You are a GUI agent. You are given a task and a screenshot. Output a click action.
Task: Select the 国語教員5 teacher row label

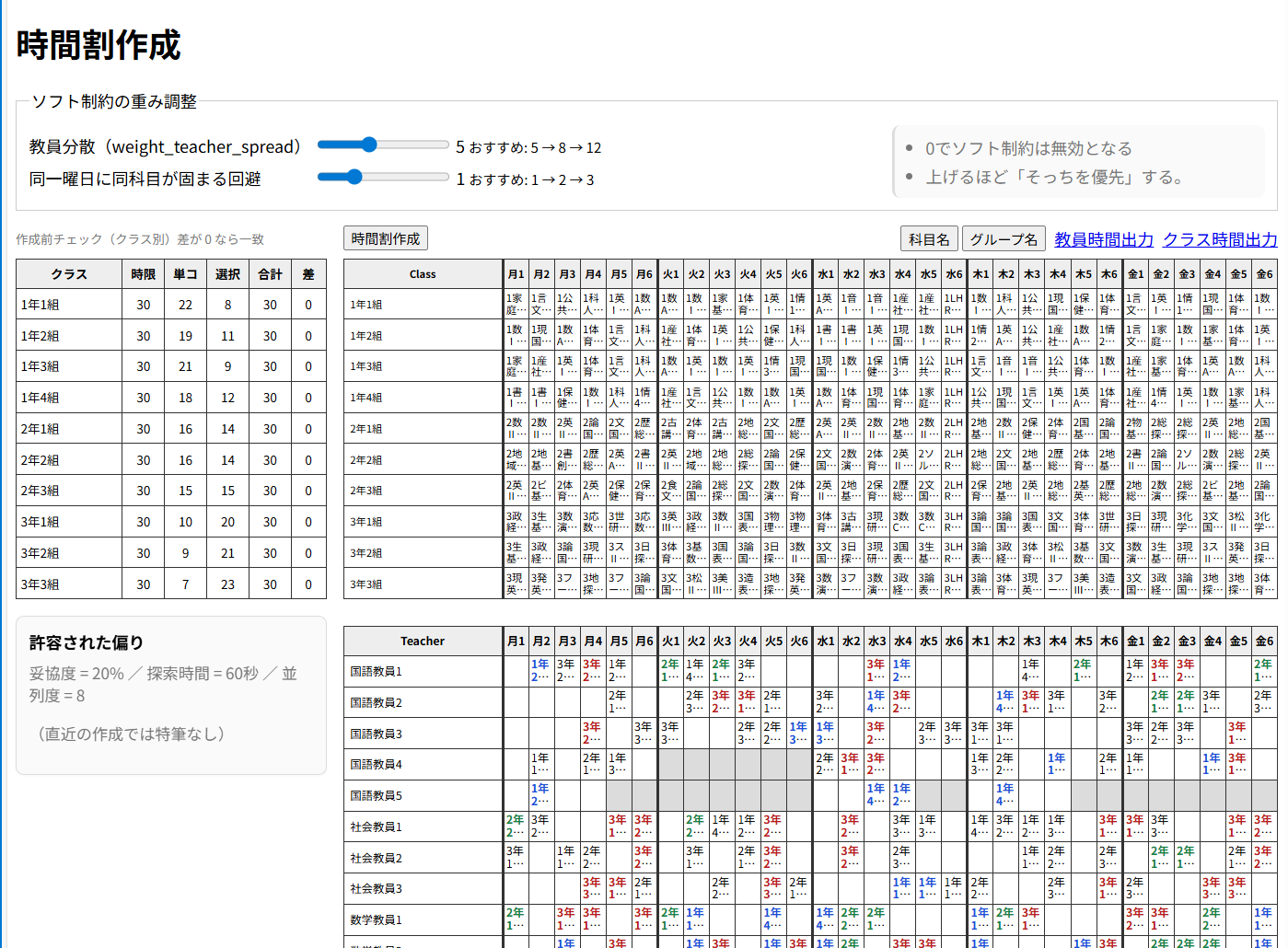coord(376,796)
